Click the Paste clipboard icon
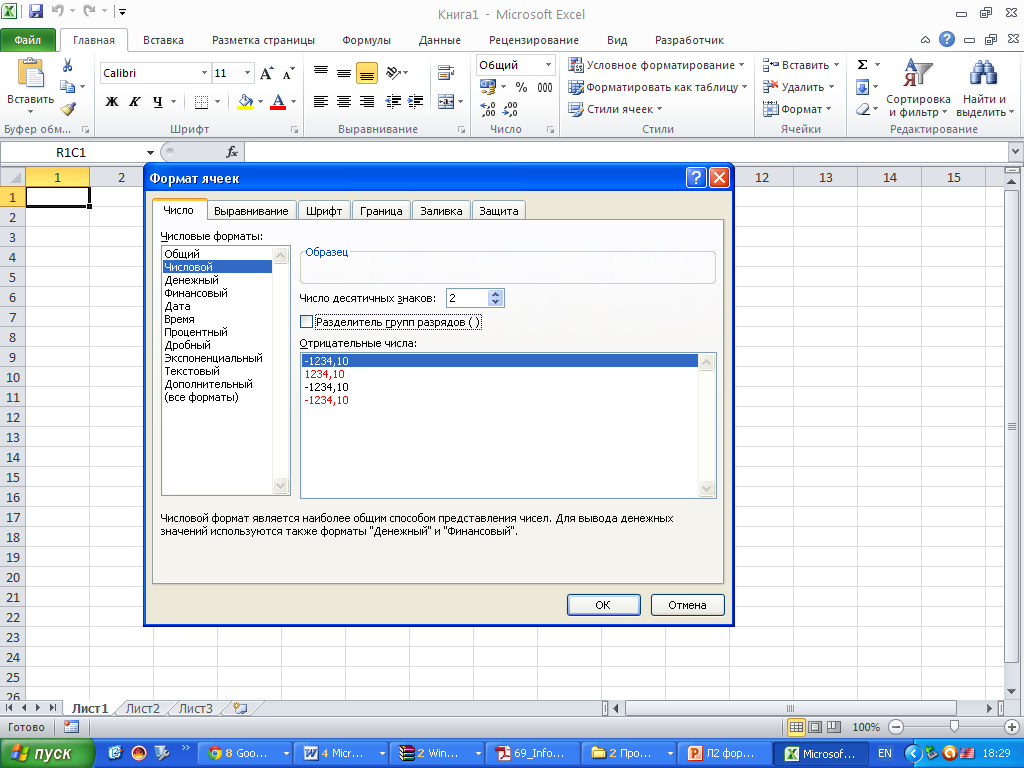Screen dimensions: 1024x768 pos(30,73)
